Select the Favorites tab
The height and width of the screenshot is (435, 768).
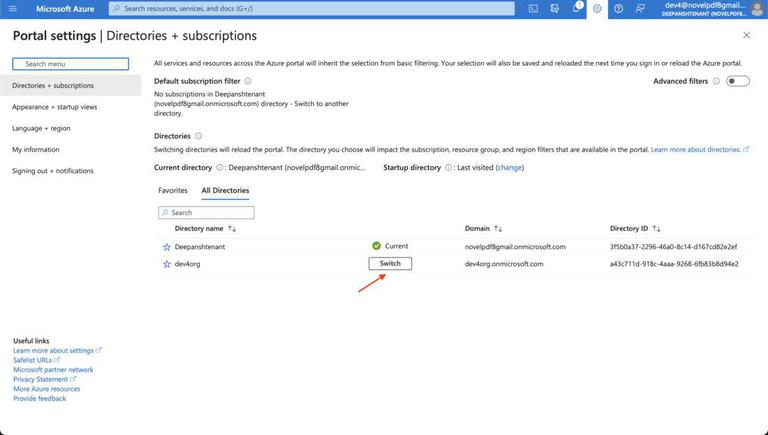(173, 191)
